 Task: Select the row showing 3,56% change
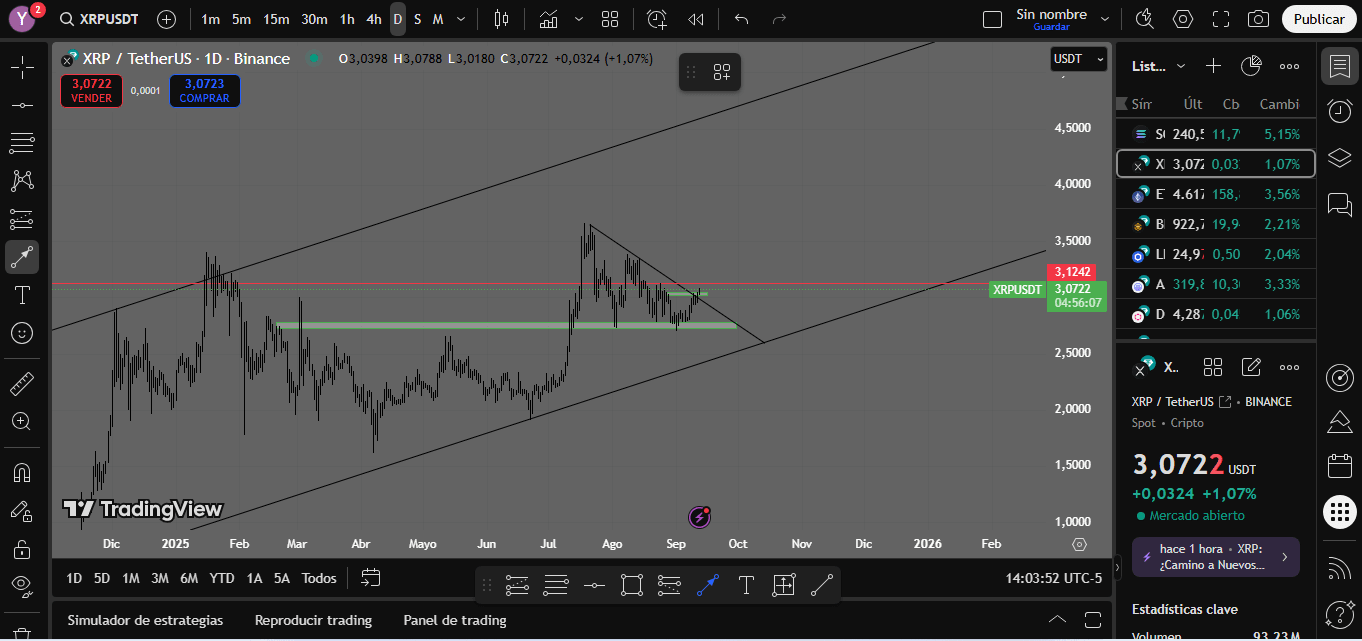1215,194
